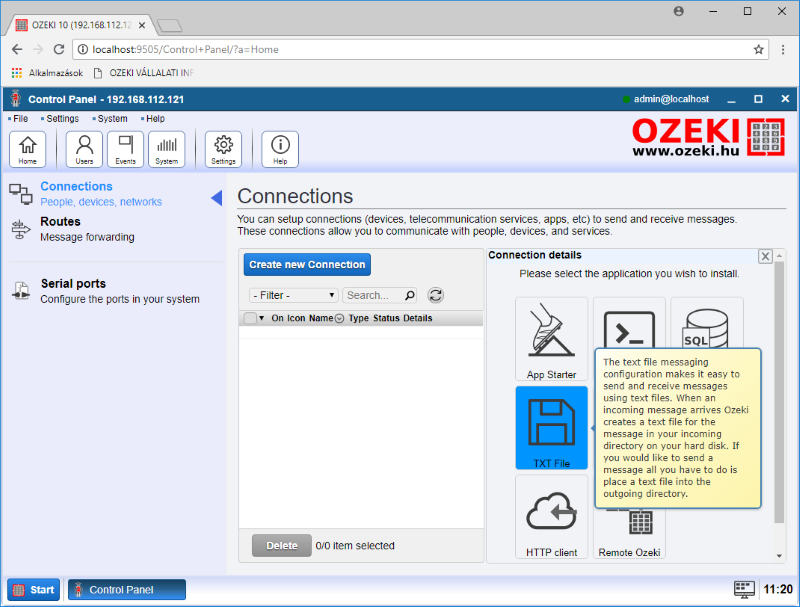Select the SQL database application tile
Screen dimensions: 800x607
pos(707,323)
